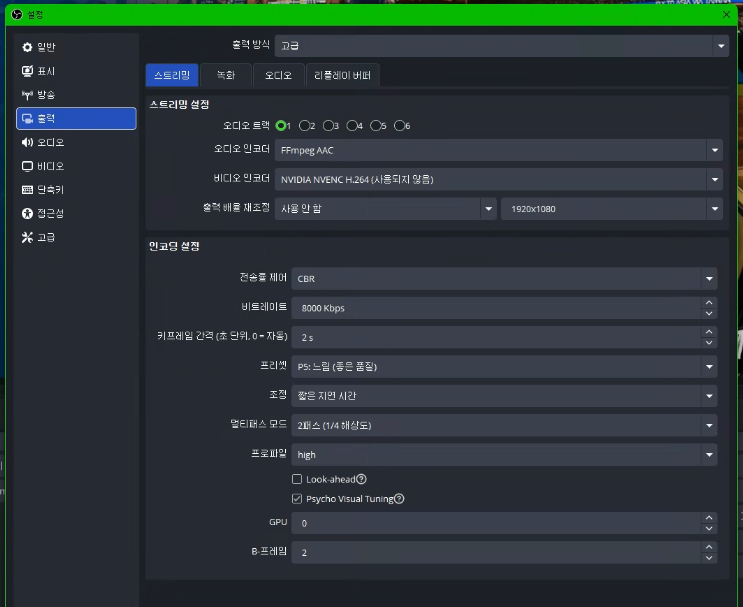Uncheck Psycho Visual Tuning
This screenshot has width=743, height=607.
point(297,498)
